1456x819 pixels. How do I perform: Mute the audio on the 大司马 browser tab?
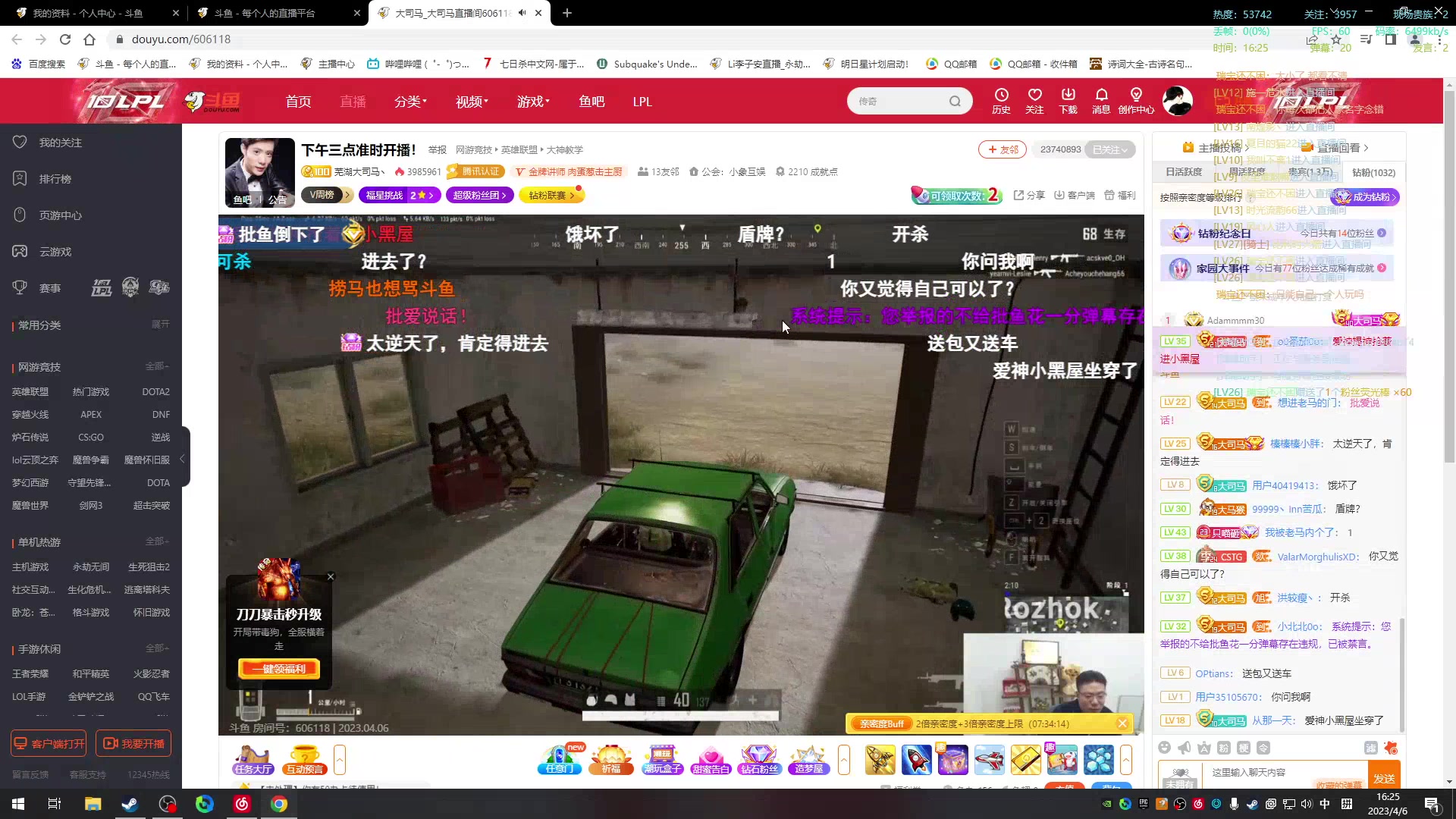pyautogui.click(x=522, y=13)
